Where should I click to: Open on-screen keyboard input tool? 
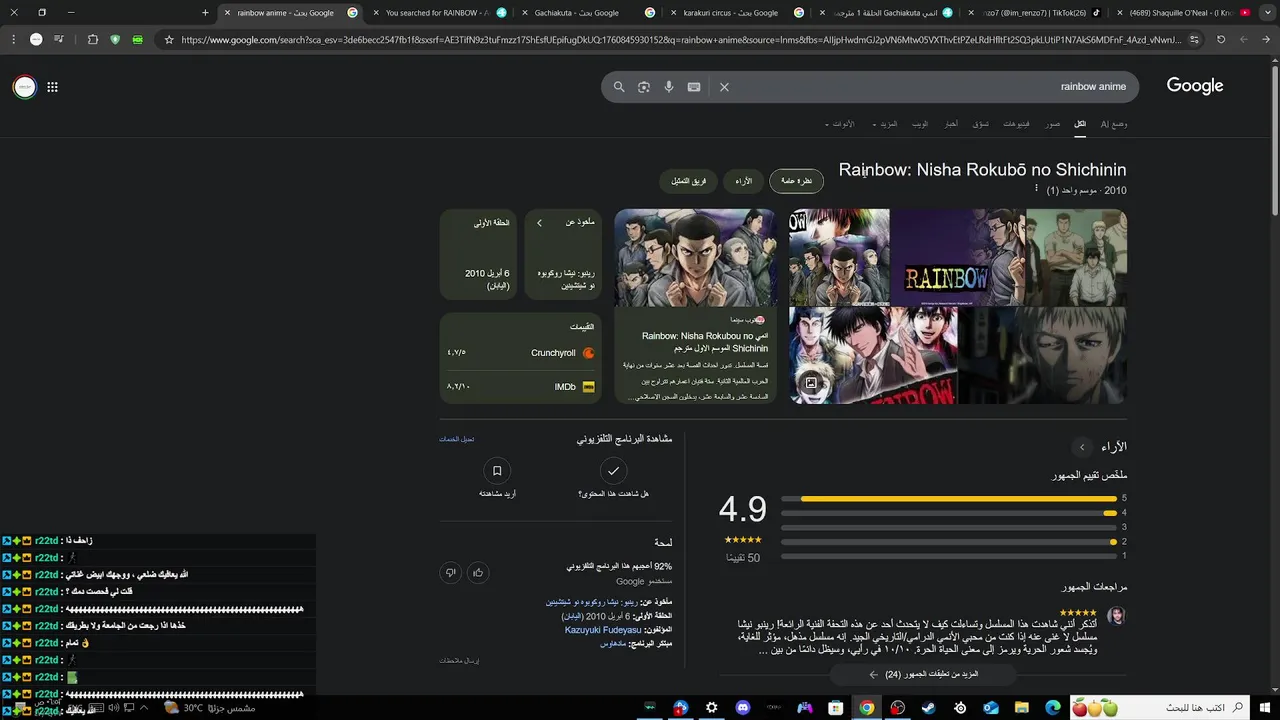click(x=694, y=87)
